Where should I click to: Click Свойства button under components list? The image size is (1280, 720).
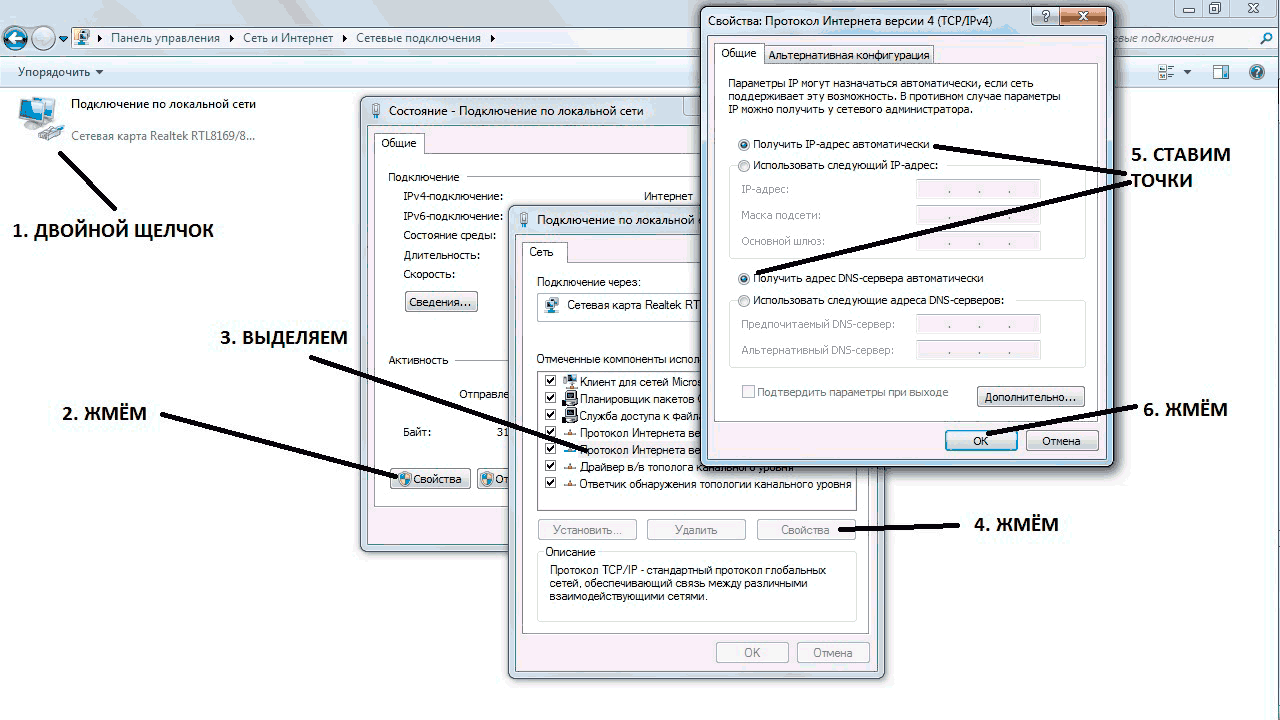pos(805,530)
